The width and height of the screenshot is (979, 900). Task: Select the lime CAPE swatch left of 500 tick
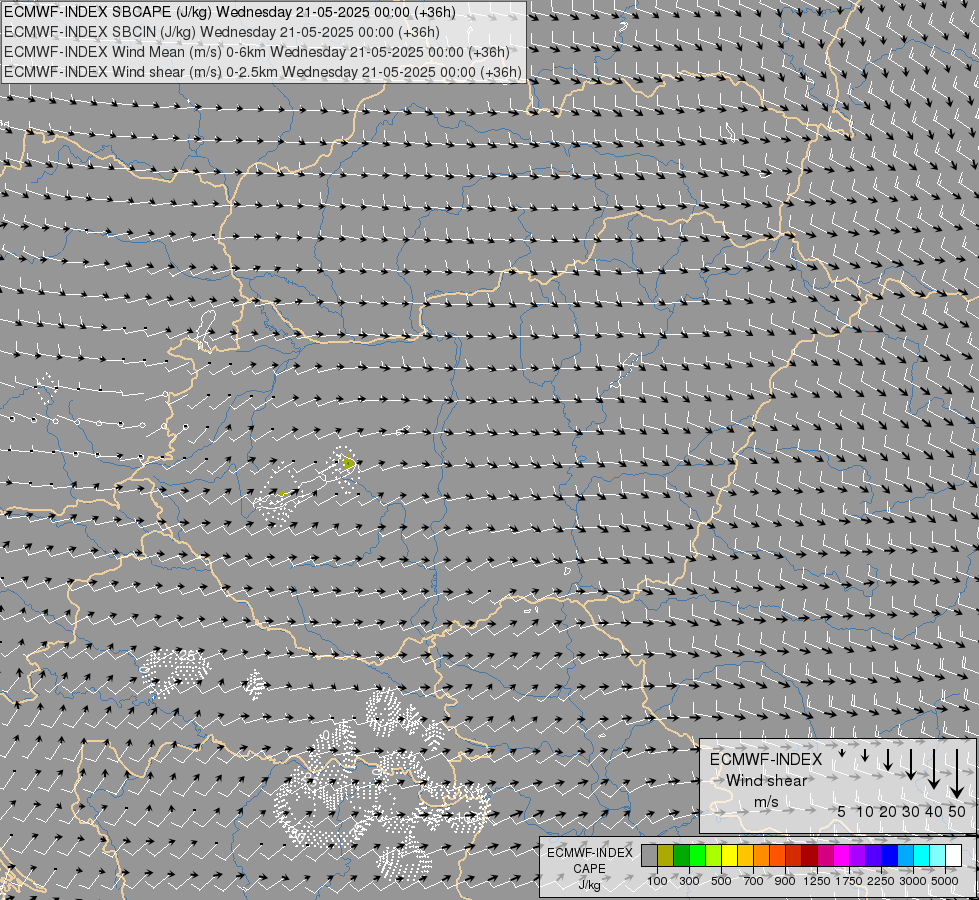(x=714, y=855)
